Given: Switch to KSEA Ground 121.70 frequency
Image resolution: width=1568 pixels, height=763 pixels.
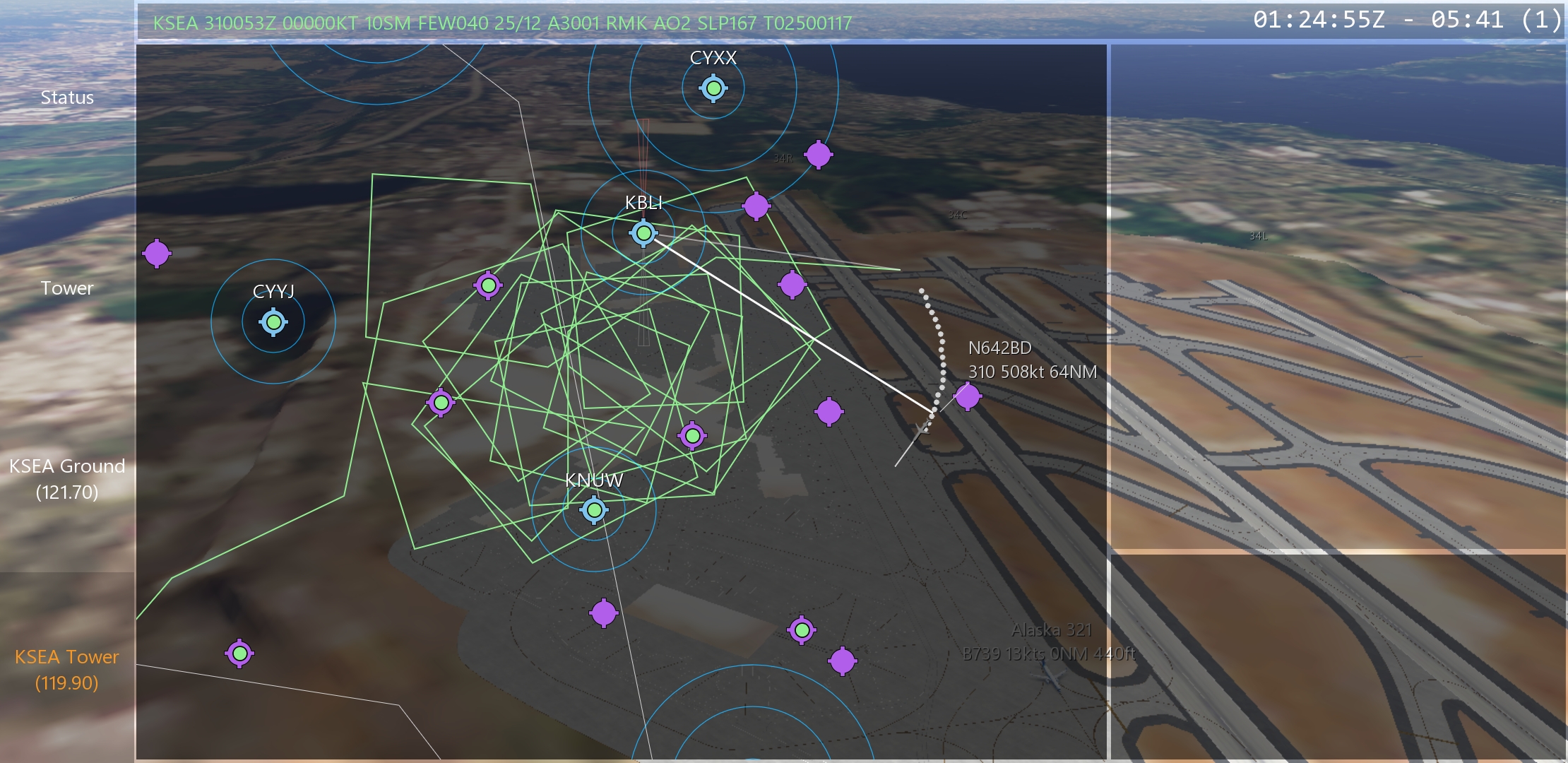Looking at the screenshot, I should tap(67, 479).
